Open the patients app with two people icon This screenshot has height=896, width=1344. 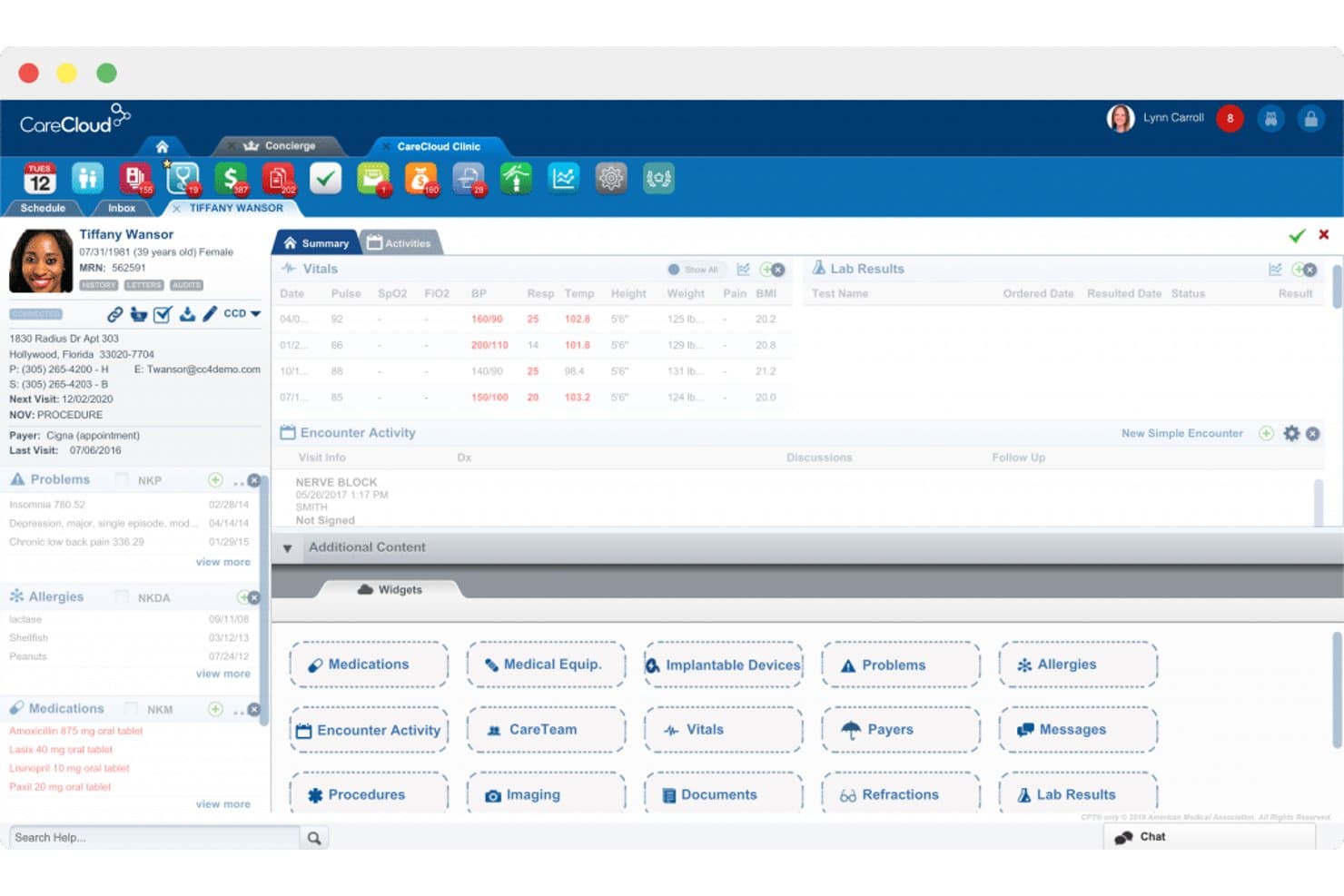(x=87, y=179)
